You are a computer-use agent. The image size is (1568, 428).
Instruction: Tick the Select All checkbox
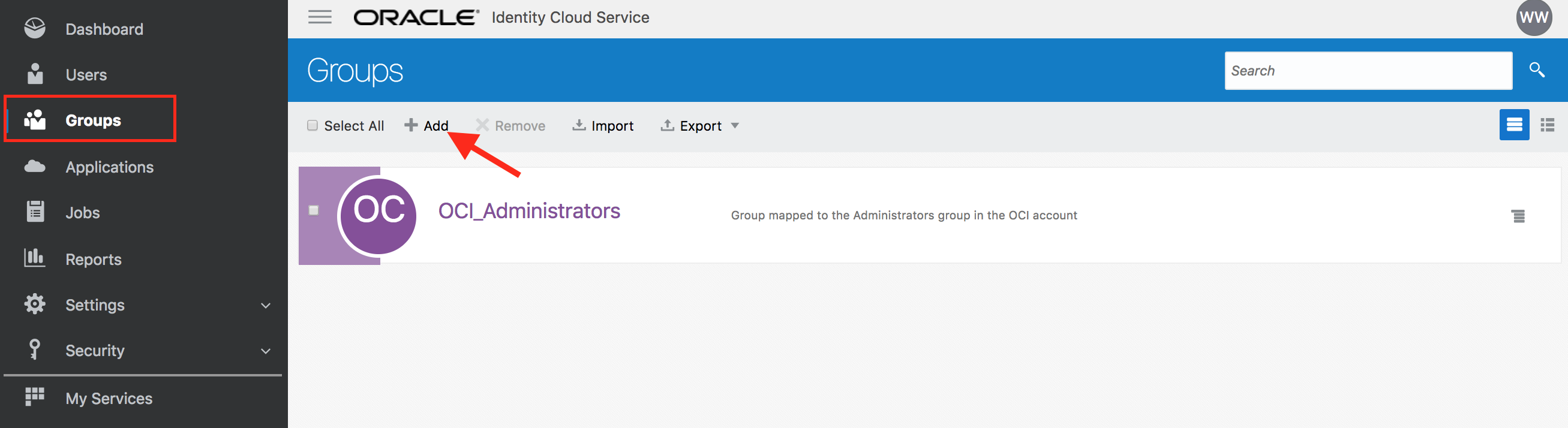[313, 125]
